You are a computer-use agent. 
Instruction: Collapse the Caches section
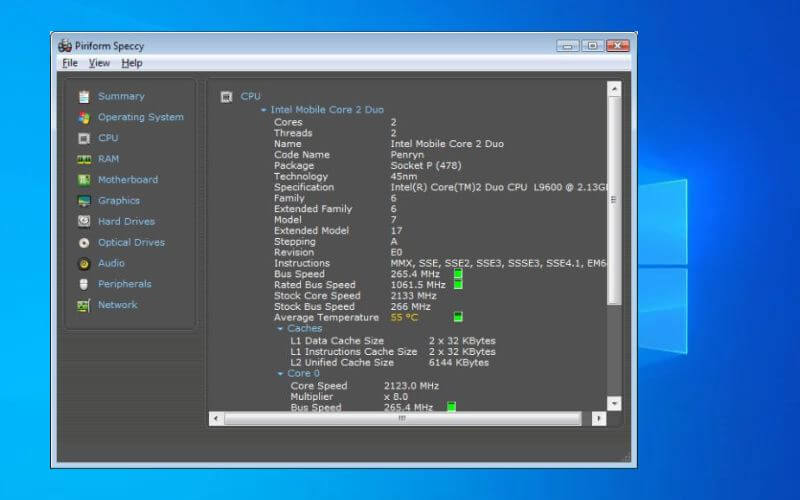280,329
